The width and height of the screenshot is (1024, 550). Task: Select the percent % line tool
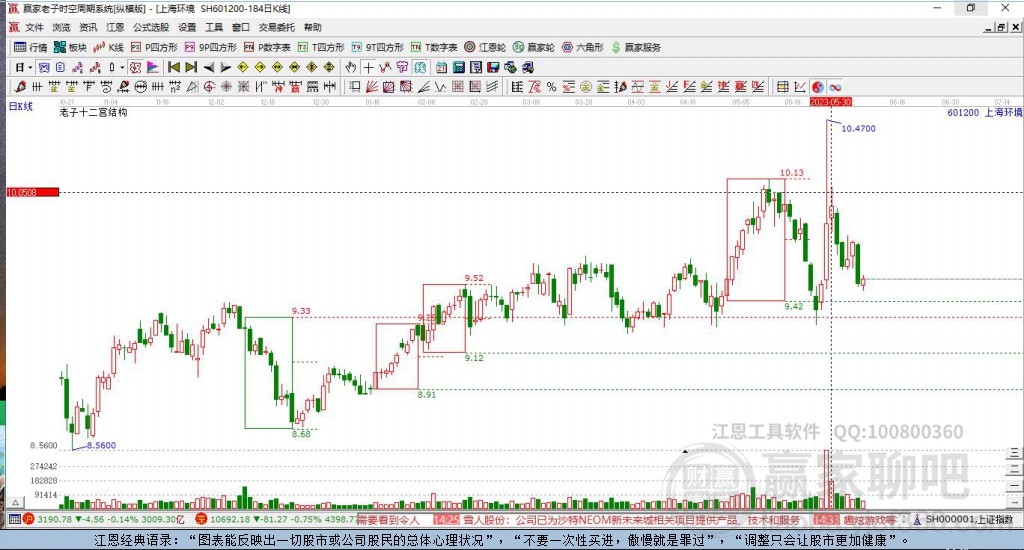(551, 87)
